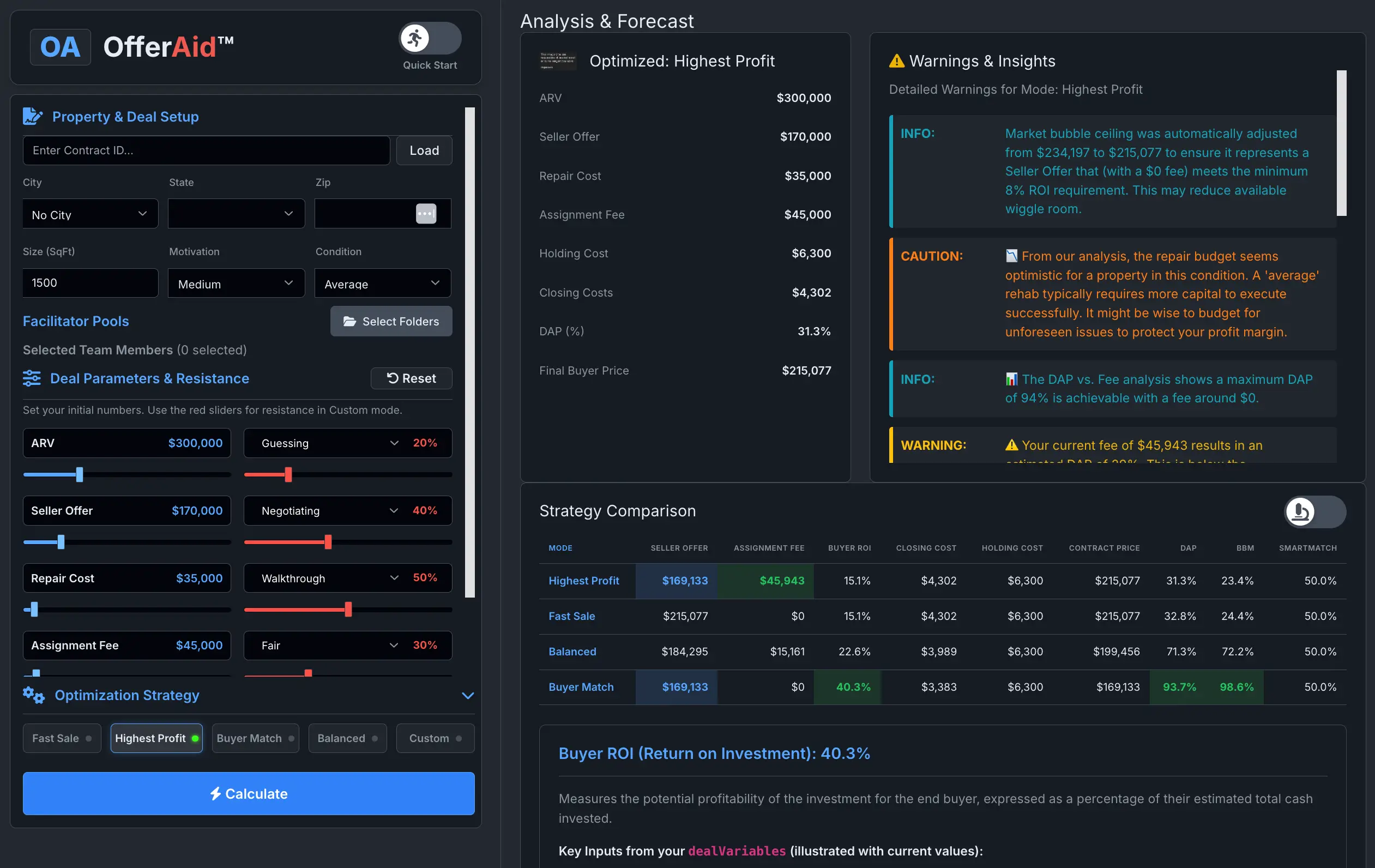This screenshot has height=868, width=1375.
Task: Toggle the Quick Start switch
Action: 430,39
